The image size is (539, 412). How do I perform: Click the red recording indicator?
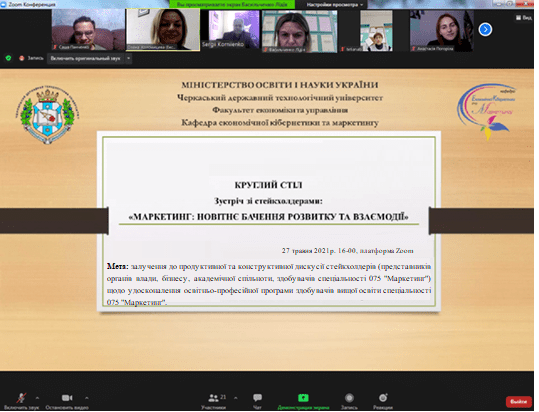(x=21, y=58)
